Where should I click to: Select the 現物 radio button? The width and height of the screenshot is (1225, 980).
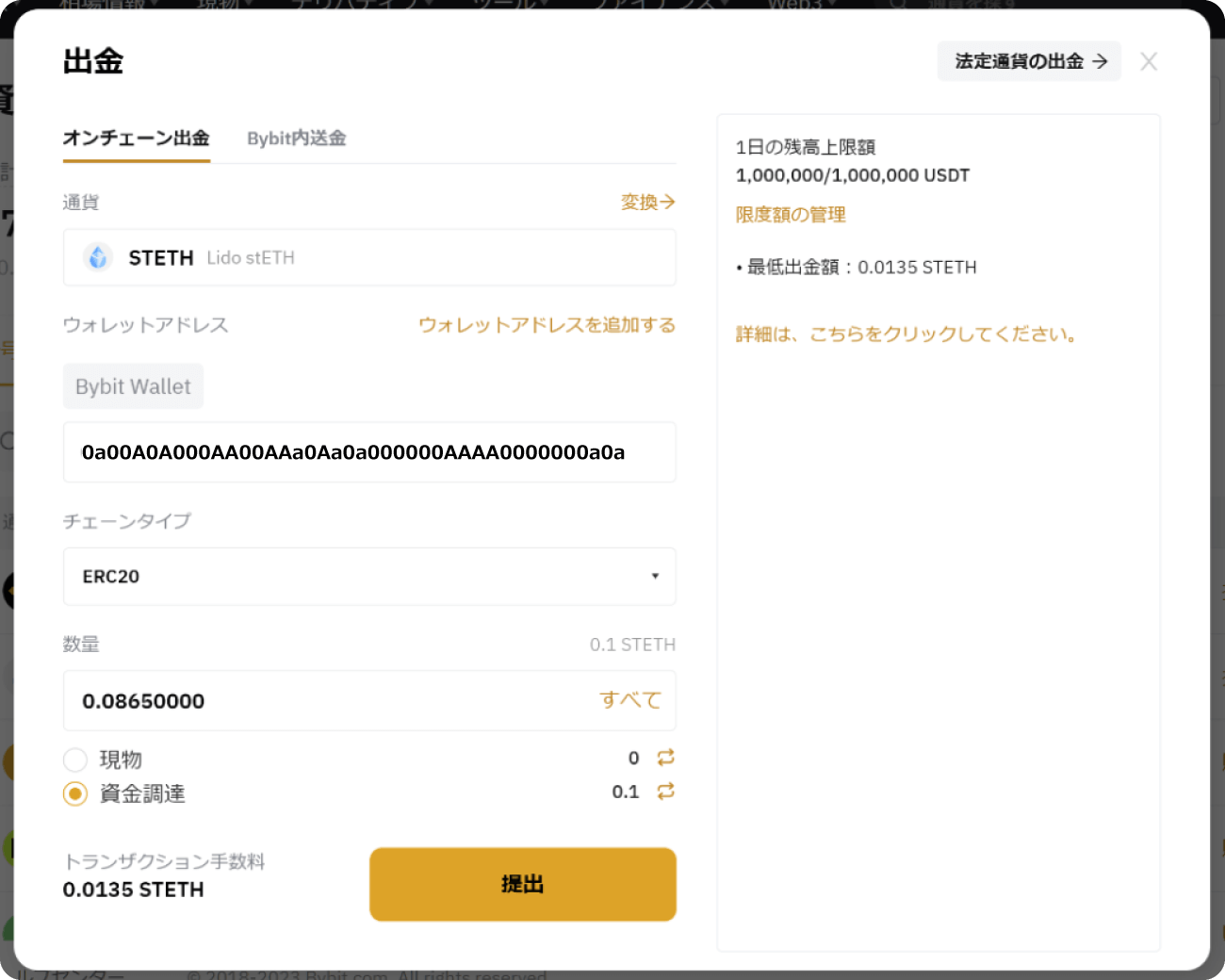[x=75, y=759]
